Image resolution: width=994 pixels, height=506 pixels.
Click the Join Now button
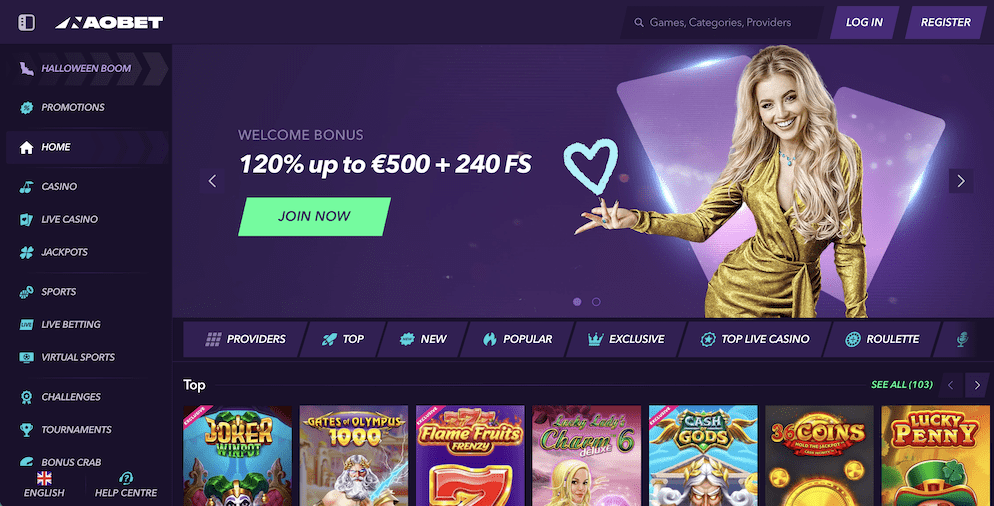[314, 216]
